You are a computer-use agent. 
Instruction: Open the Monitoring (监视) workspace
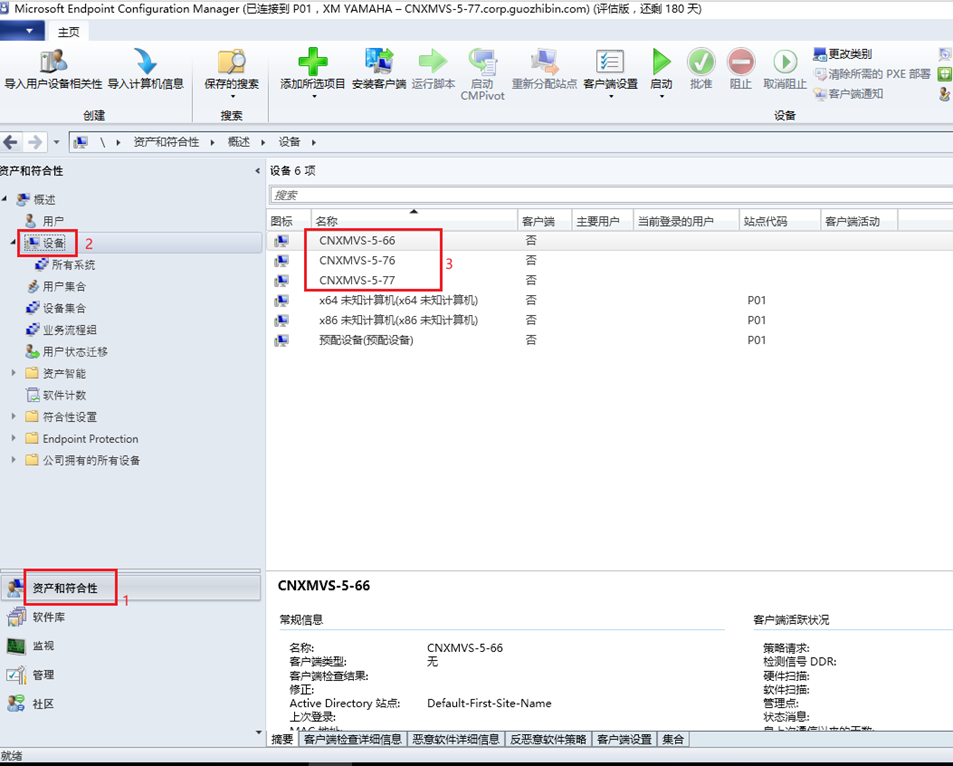point(130,646)
